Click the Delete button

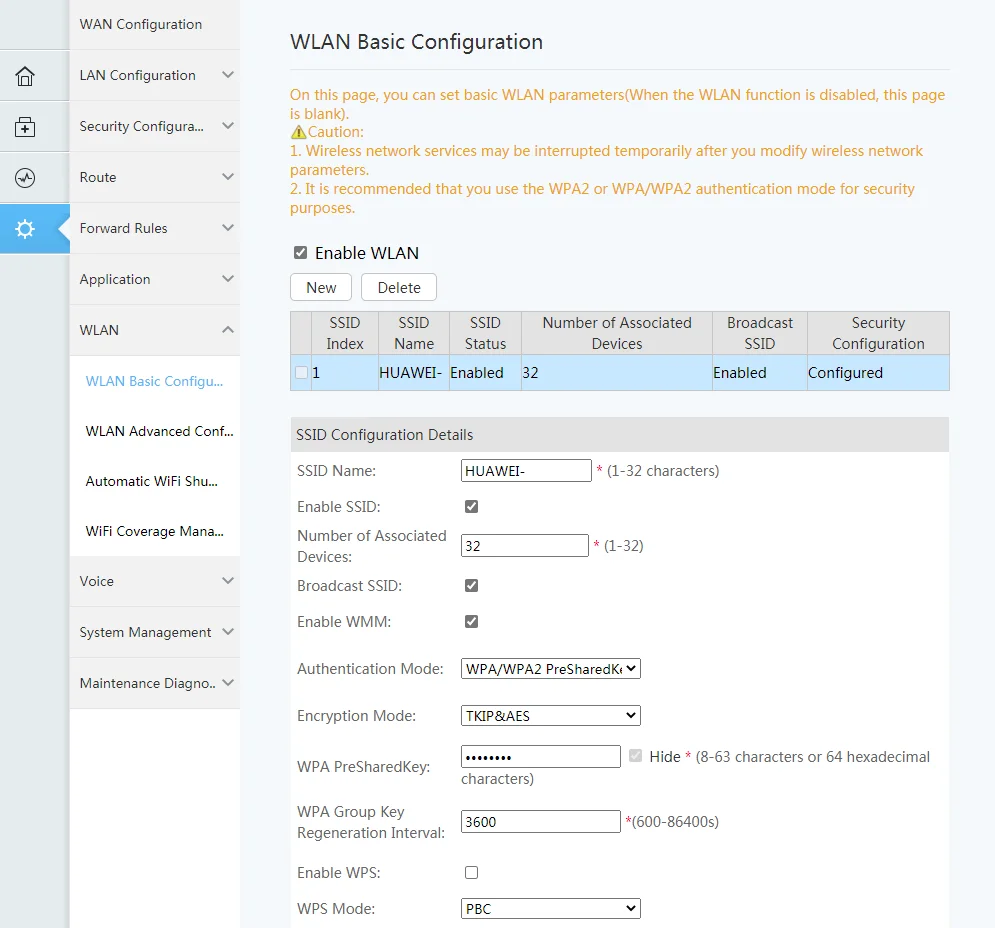(399, 287)
